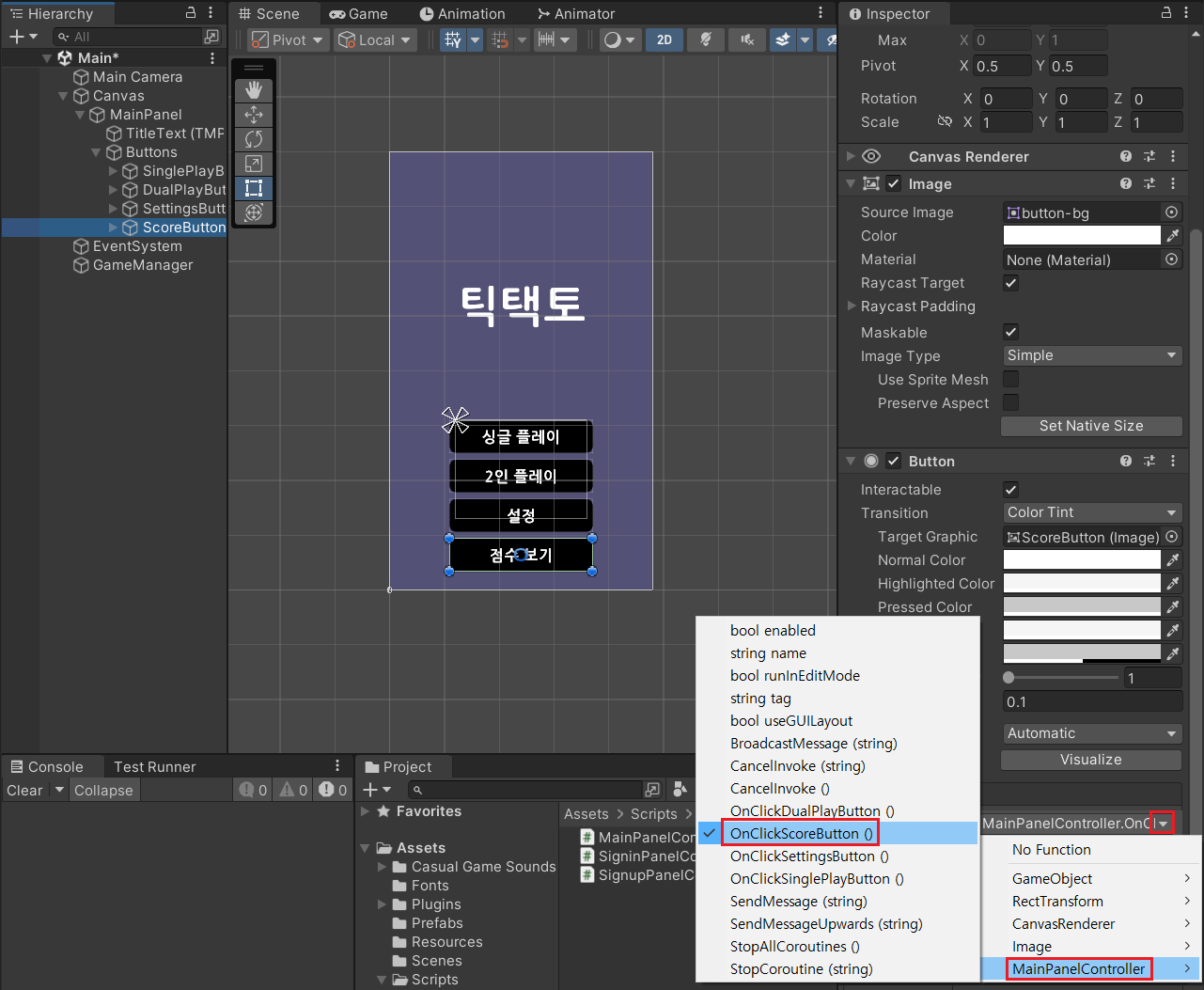This screenshot has height=990, width=1204.
Task: Expand ScoreButton in Hierarchy
Action: click(x=114, y=228)
